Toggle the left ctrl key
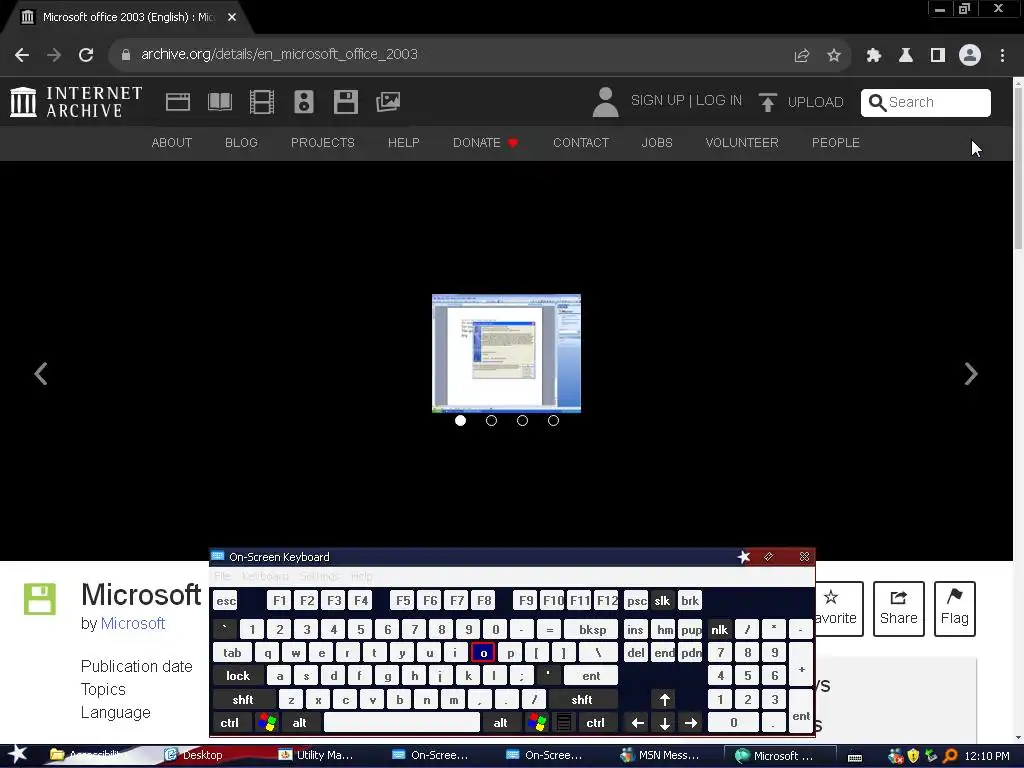The width and height of the screenshot is (1024, 768). pyautogui.click(x=229, y=722)
